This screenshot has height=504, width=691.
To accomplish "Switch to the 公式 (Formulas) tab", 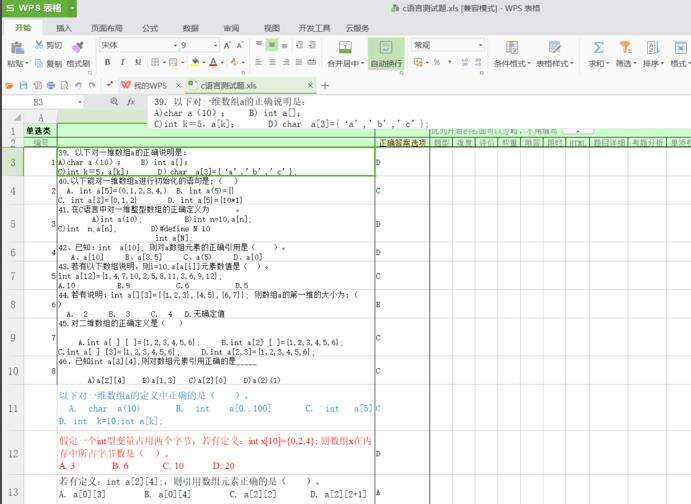I will (150, 28).
